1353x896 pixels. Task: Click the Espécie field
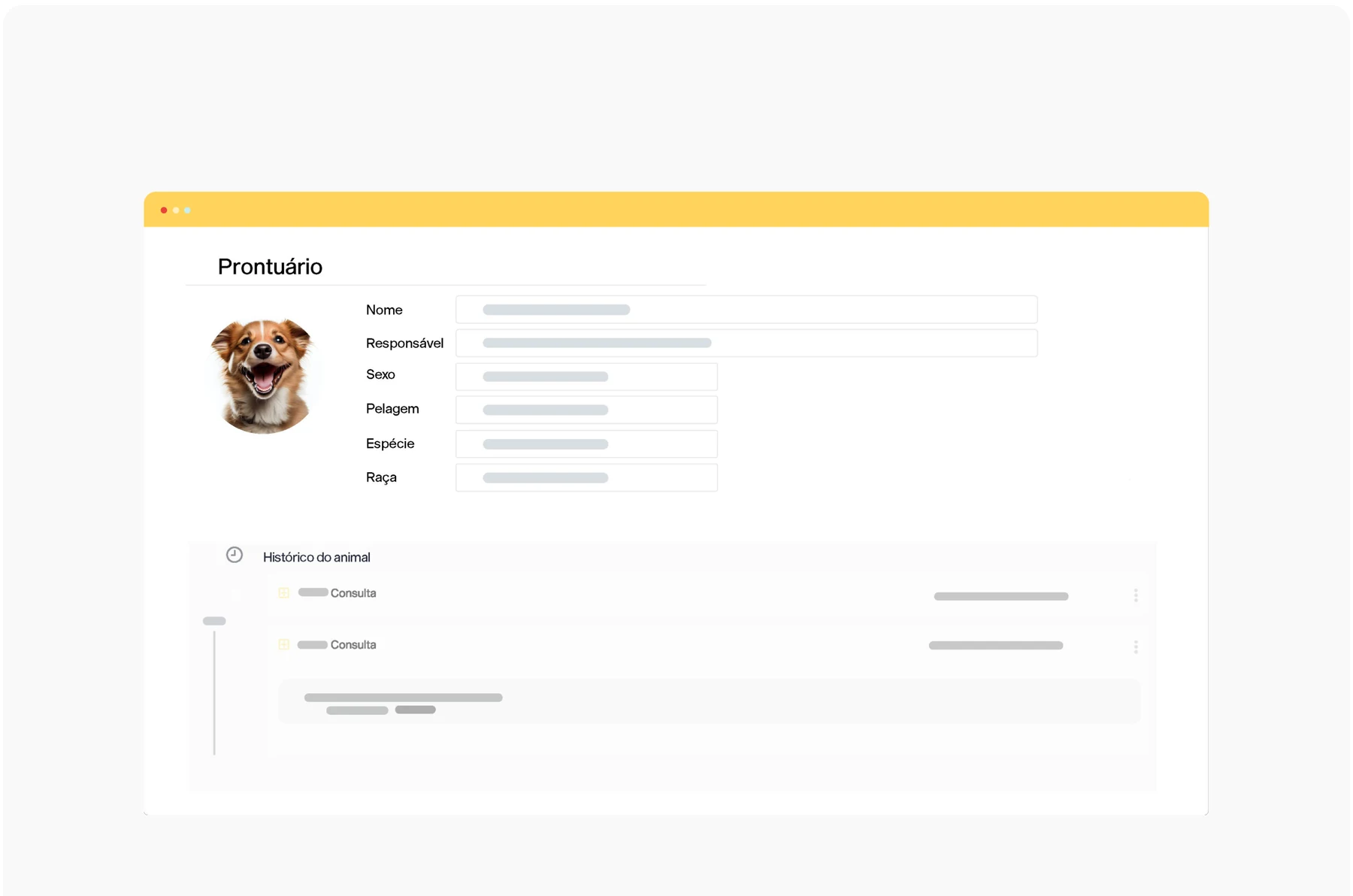586,443
